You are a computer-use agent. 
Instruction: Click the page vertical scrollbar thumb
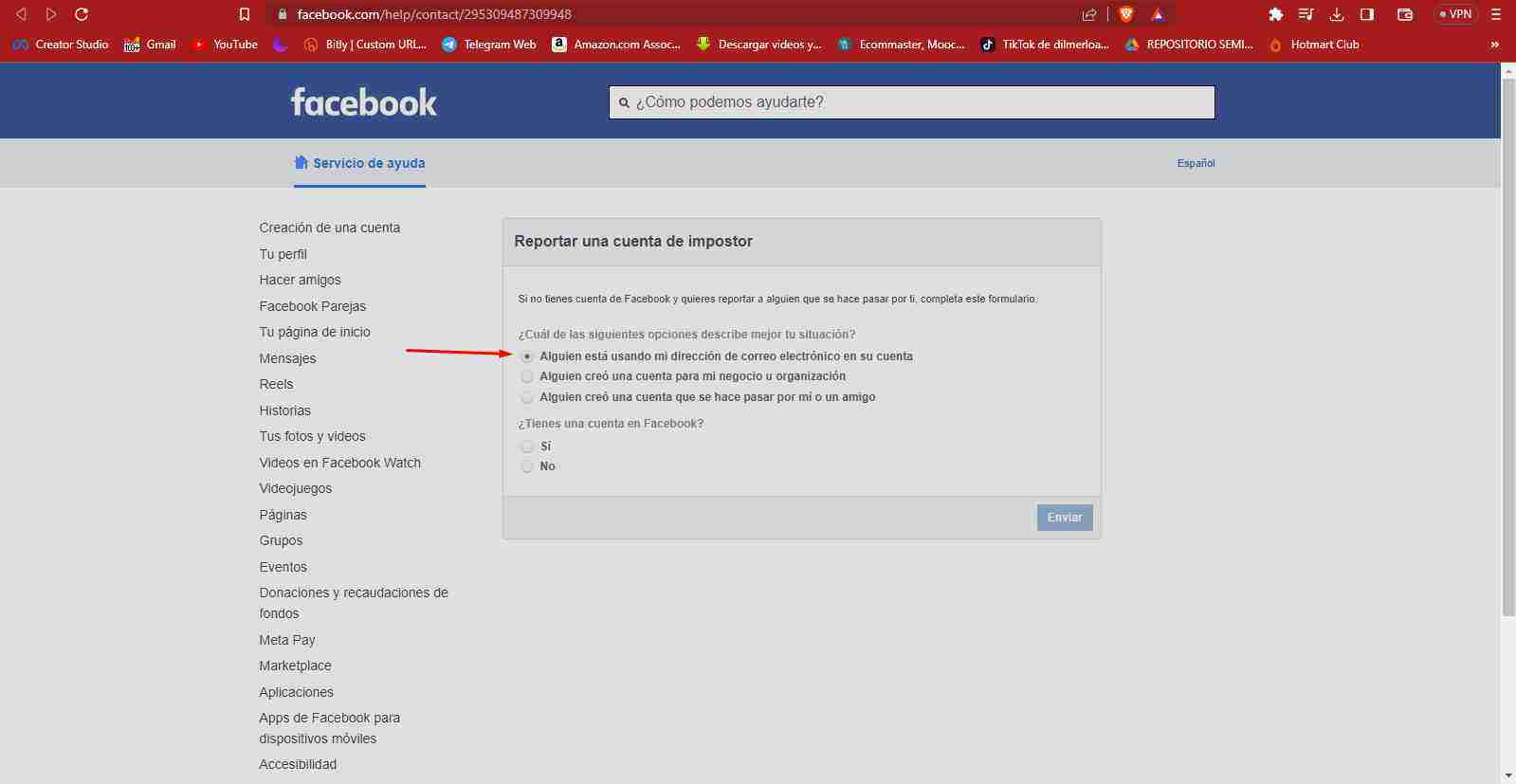click(1508, 346)
